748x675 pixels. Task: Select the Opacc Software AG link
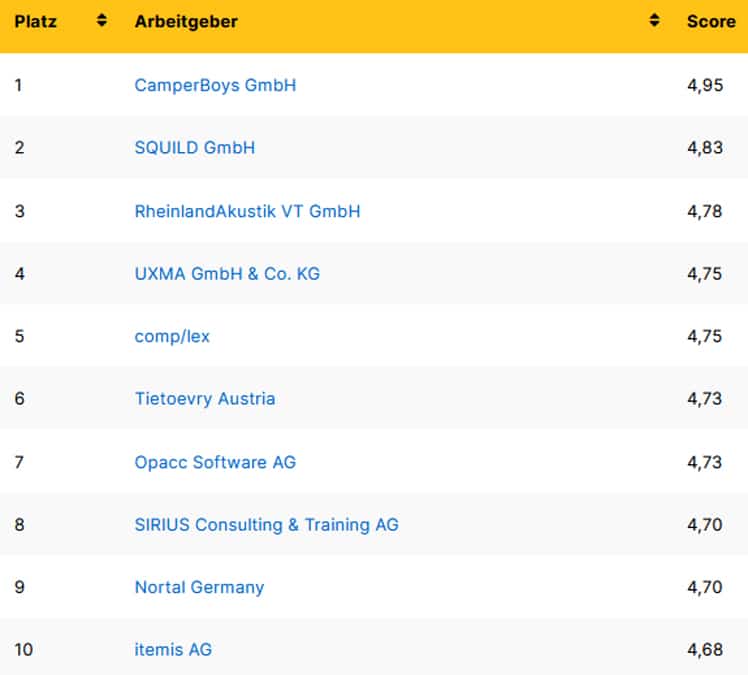click(215, 462)
